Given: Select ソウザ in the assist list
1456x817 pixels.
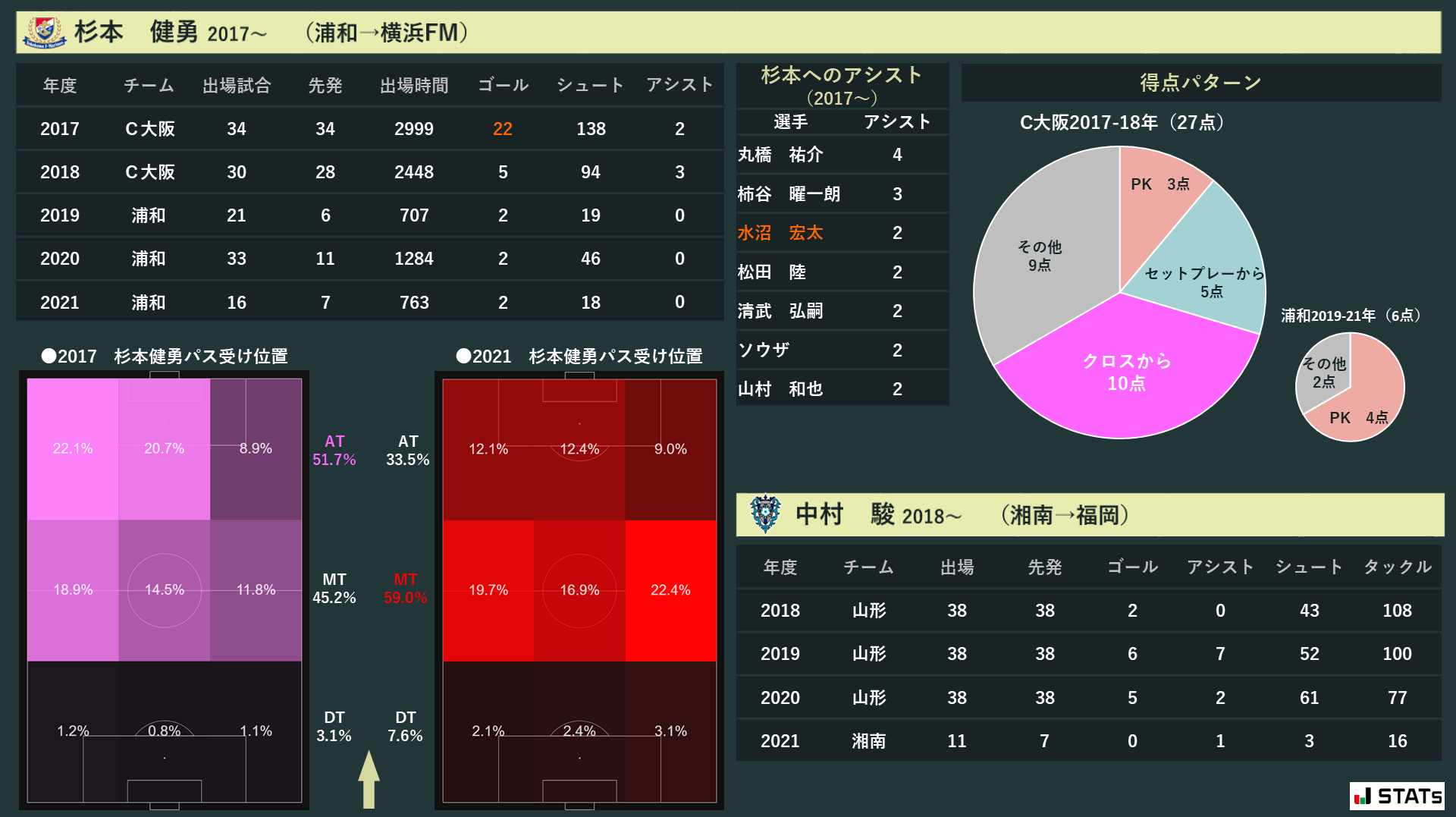Looking at the screenshot, I should tap(764, 350).
